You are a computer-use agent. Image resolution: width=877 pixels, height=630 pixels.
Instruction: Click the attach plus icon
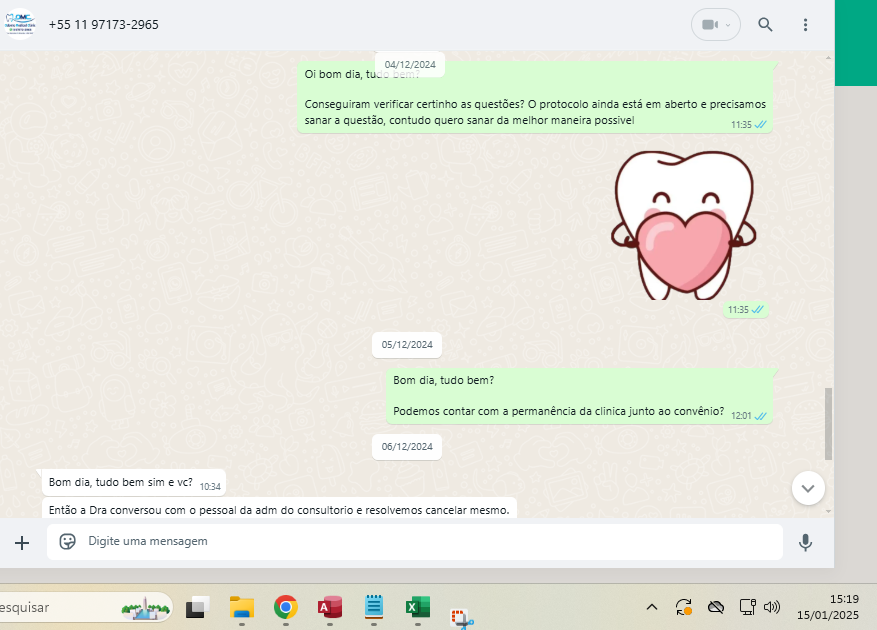(x=22, y=542)
